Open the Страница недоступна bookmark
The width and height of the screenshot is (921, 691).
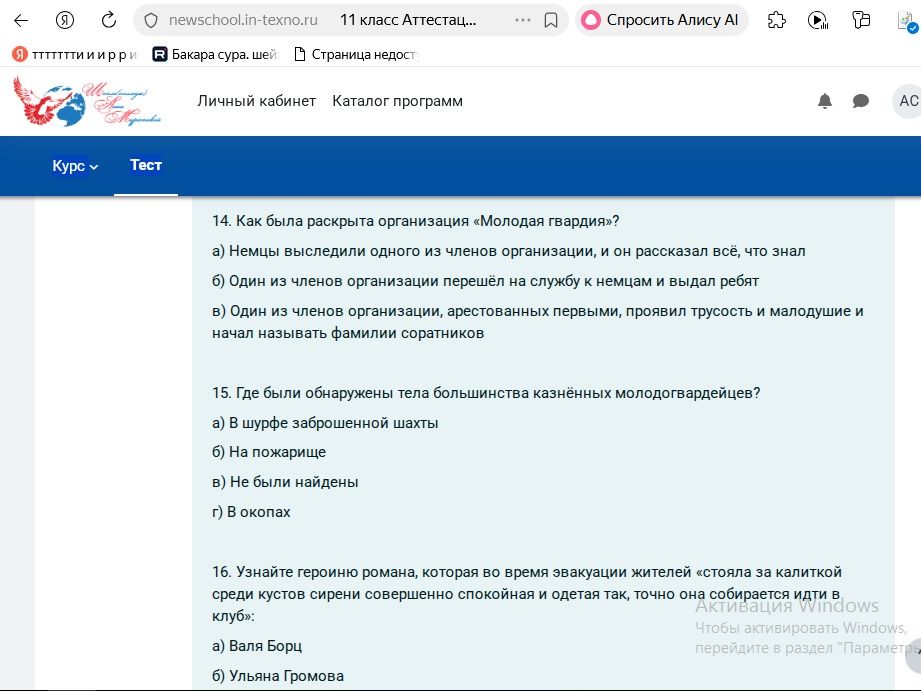coord(357,55)
